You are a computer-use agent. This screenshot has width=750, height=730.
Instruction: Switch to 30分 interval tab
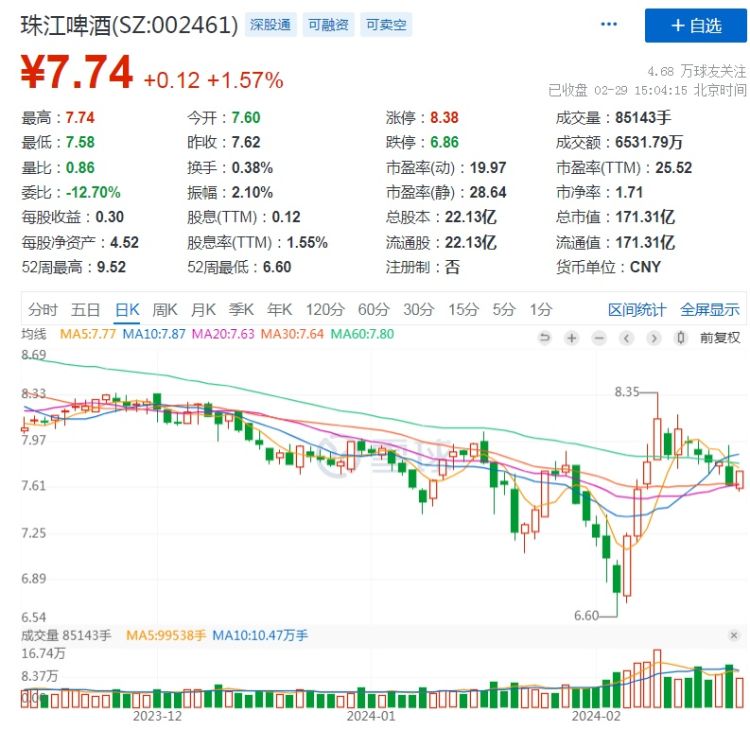pyautogui.click(x=419, y=310)
